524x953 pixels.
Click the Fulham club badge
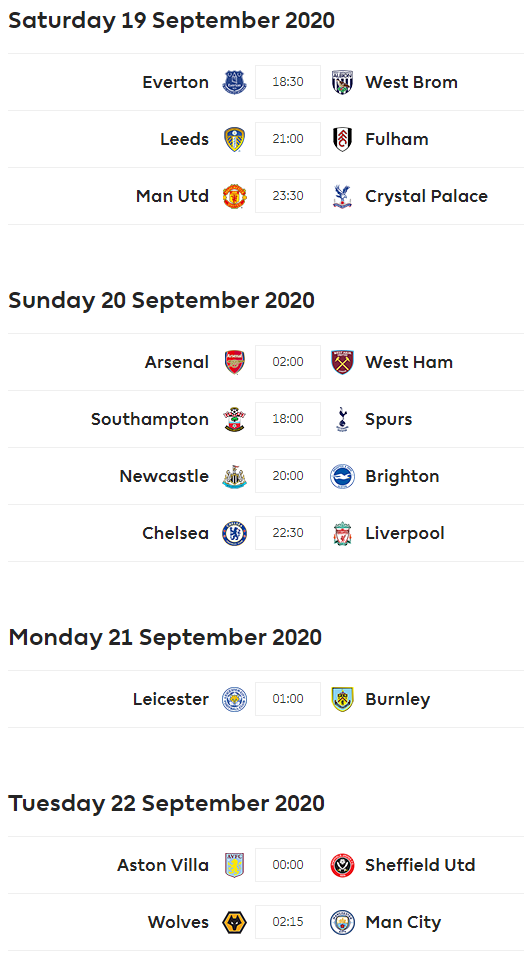(x=342, y=139)
